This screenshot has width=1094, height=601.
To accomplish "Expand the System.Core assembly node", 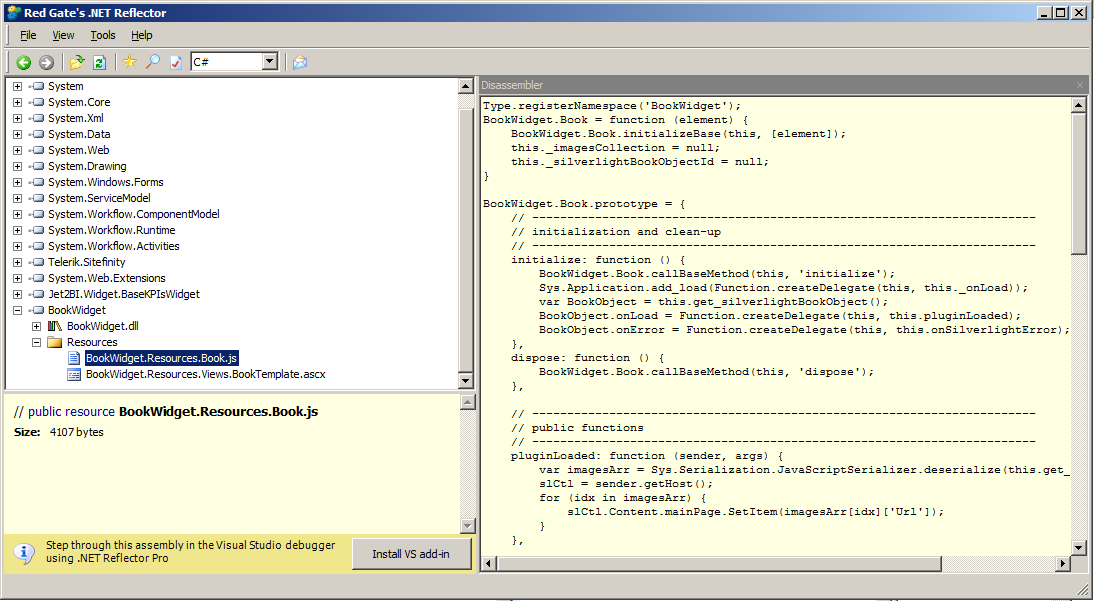I will [17, 102].
